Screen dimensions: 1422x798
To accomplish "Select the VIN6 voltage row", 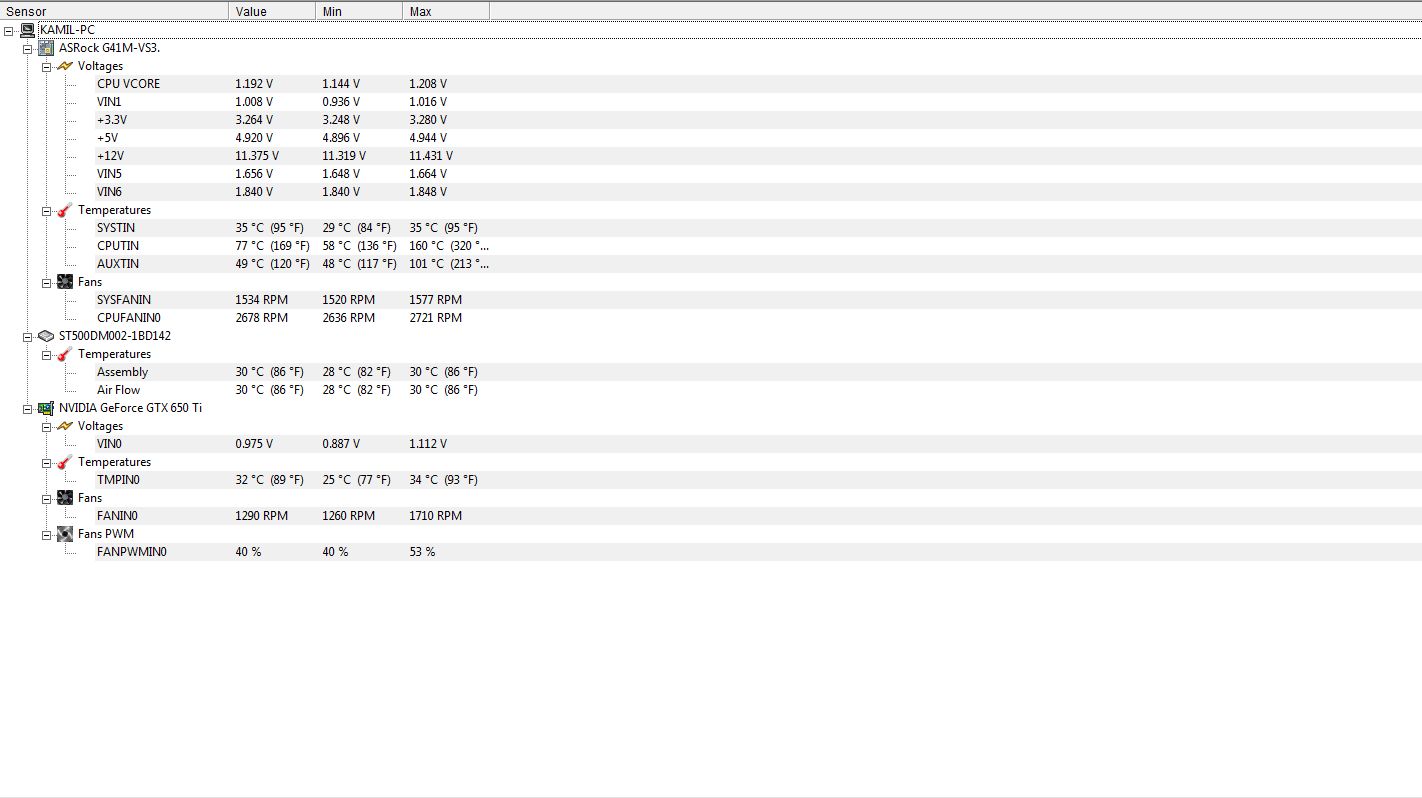I will 758,192.
